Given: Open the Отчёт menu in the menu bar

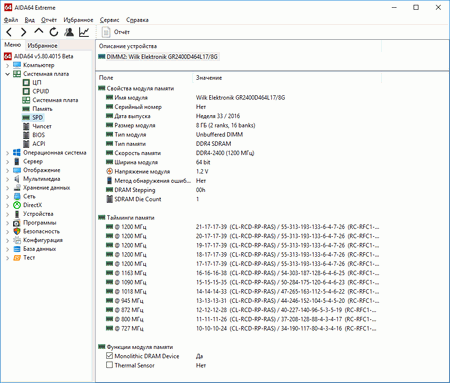Looking at the screenshot, I should 49,20.
